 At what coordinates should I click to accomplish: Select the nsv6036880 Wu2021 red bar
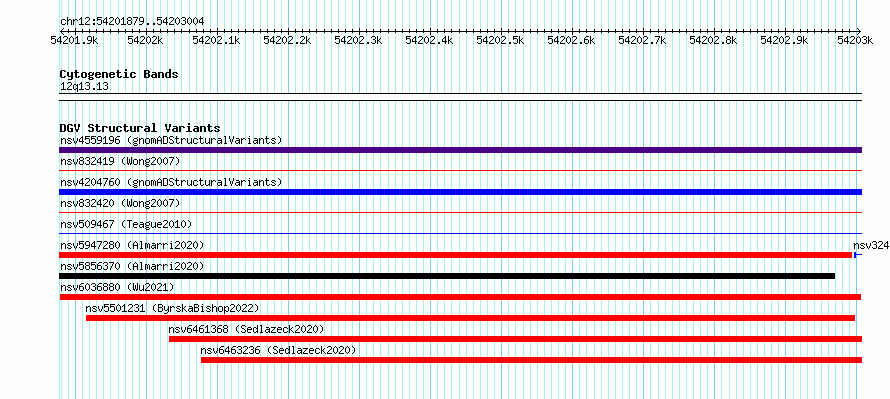(x=460, y=297)
